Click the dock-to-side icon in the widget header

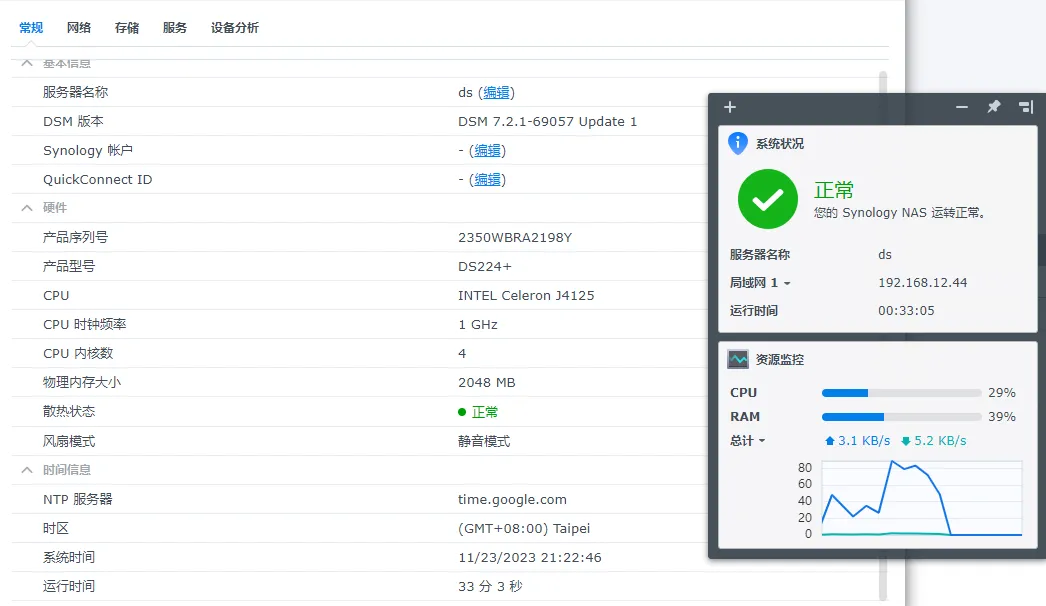pyautogui.click(x=1026, y=107)
